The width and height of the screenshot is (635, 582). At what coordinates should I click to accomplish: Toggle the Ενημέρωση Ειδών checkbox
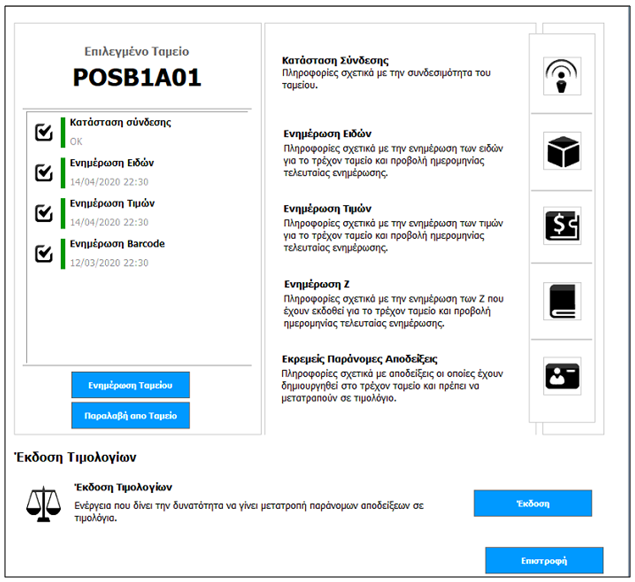point(44,172)
